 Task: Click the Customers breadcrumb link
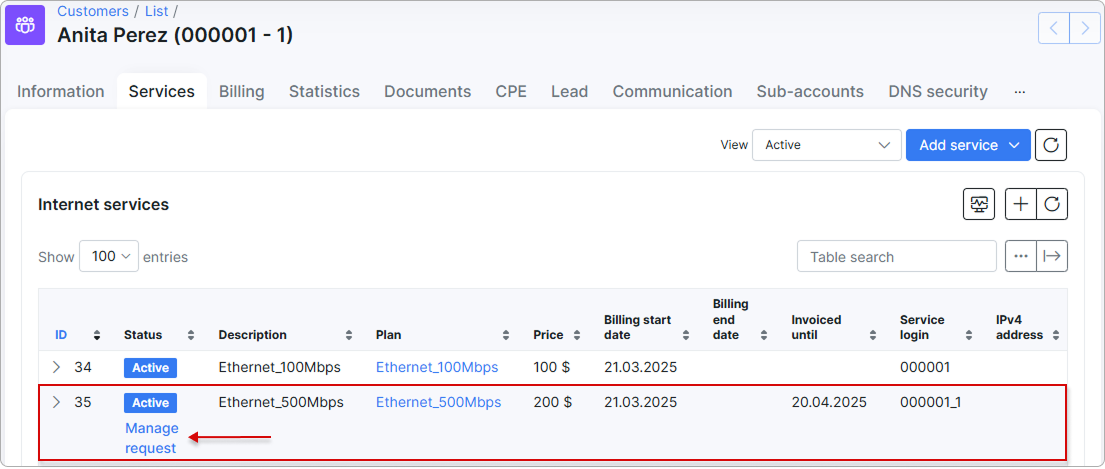(93, 11)
